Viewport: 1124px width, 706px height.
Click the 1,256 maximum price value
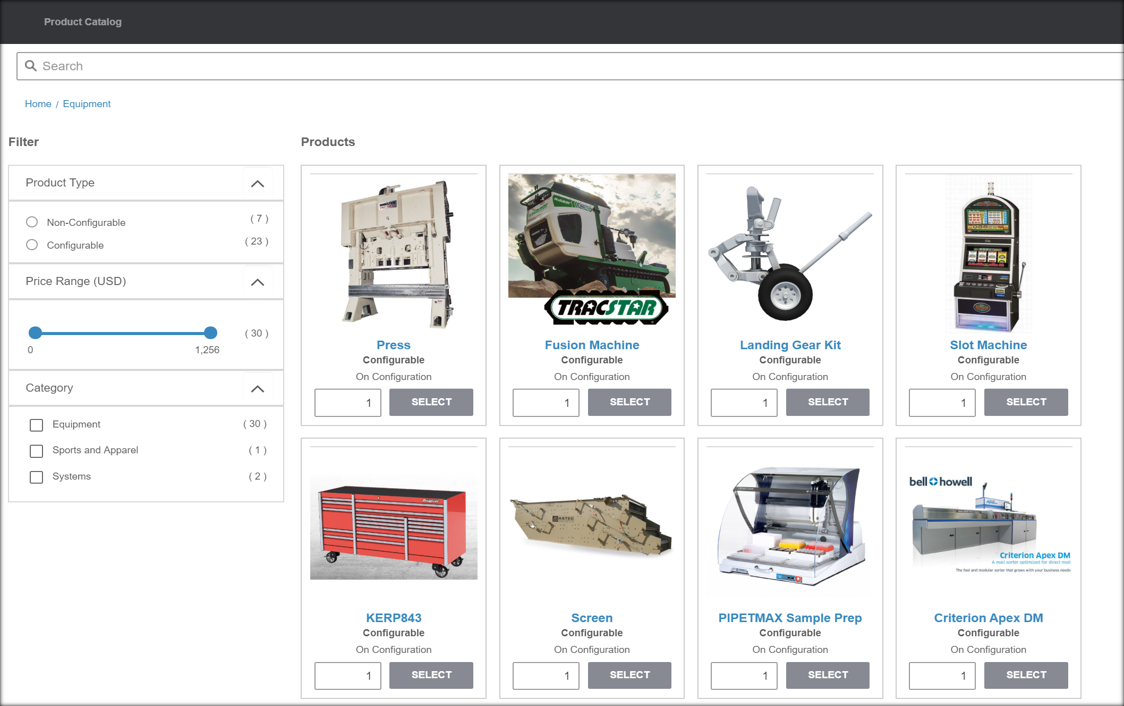(x=207, y=350)
